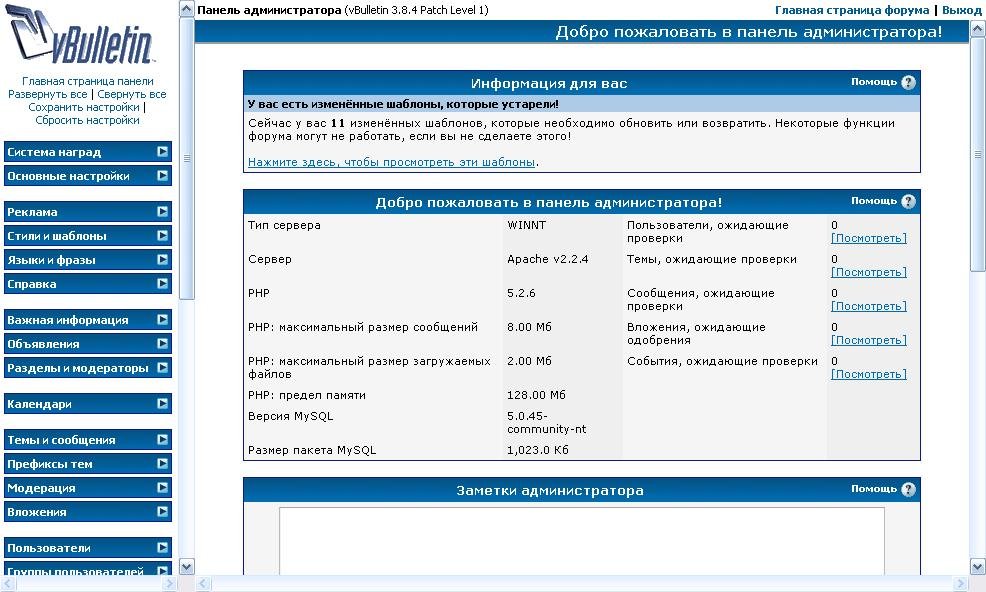The width and height of the screenshot is (986, 592).
Task: Click the MySQL version 5.0.45-community-nt value
Action: [546, 423]
